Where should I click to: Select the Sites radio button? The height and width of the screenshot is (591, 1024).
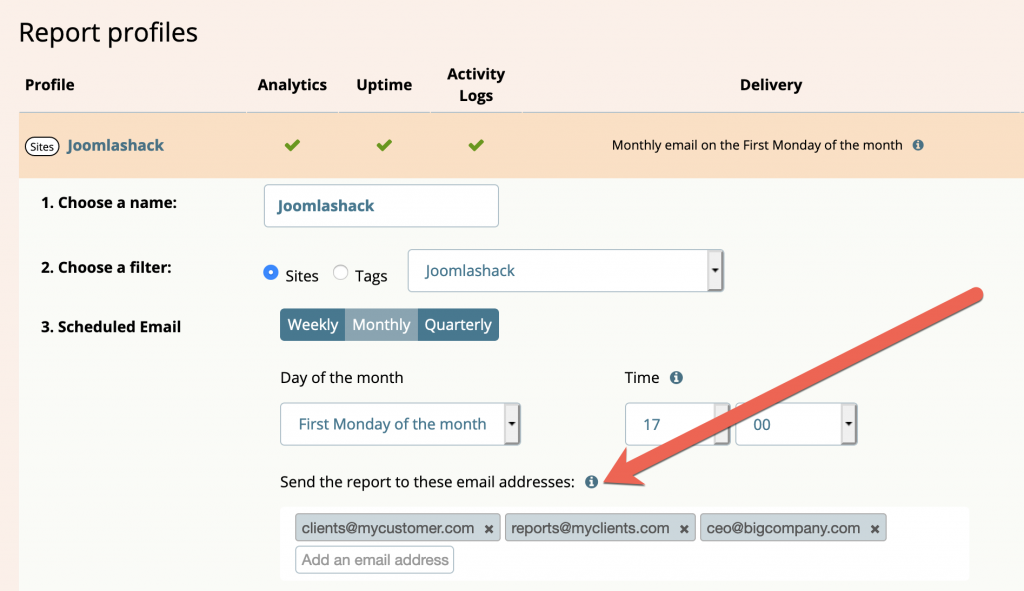[270, 272]
